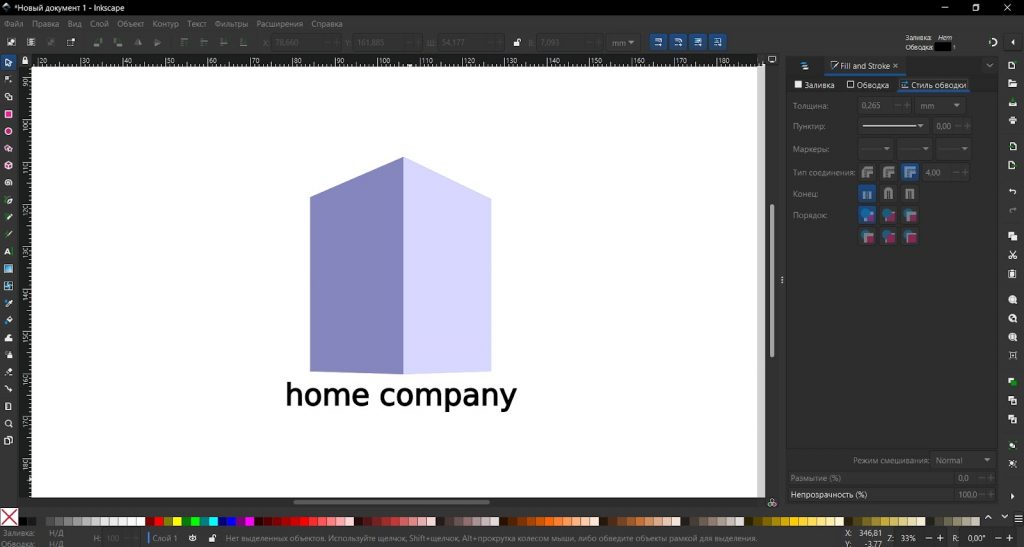The height and width of the screenshot is (547, 1024).
Task: Open the end marker dropdown
Action: 953,149
